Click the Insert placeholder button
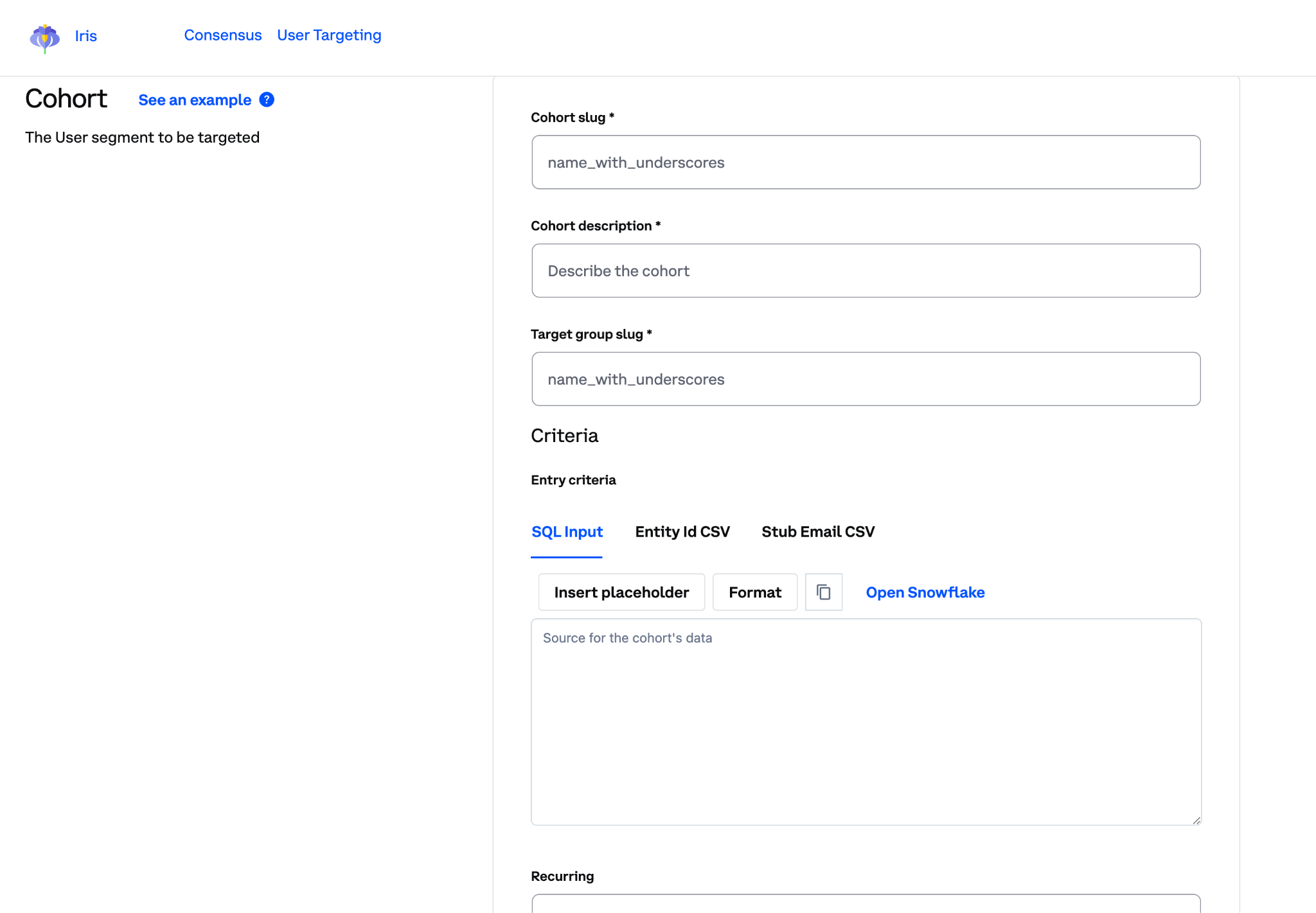The width and height of the screenshot is (1316, 913). tap(621, 592)
